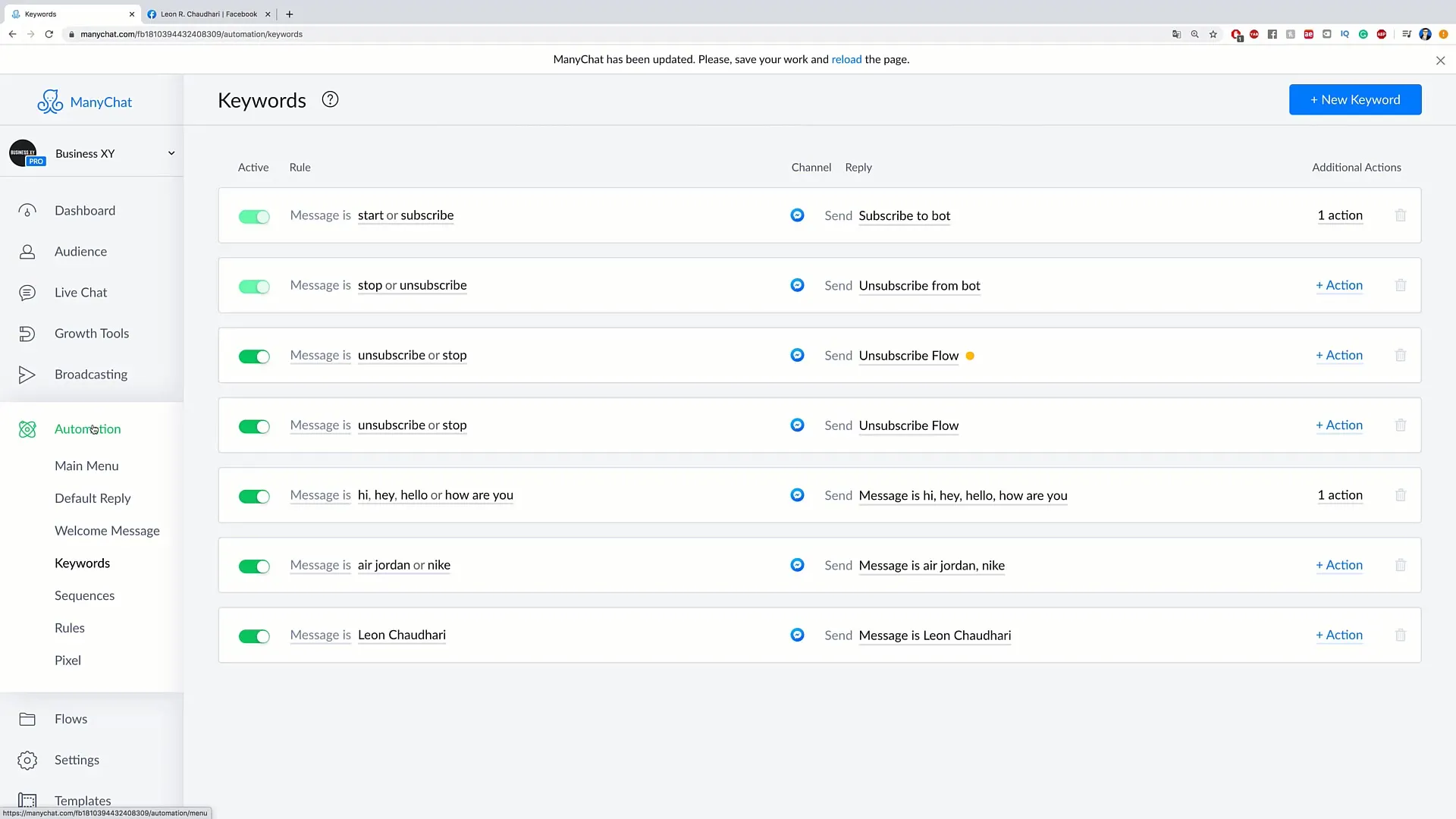Toggle active state for Leon Chaudhari keyword
This screenshot has height=819, width=1456.
pyautogui.click(x=253, y=635)
